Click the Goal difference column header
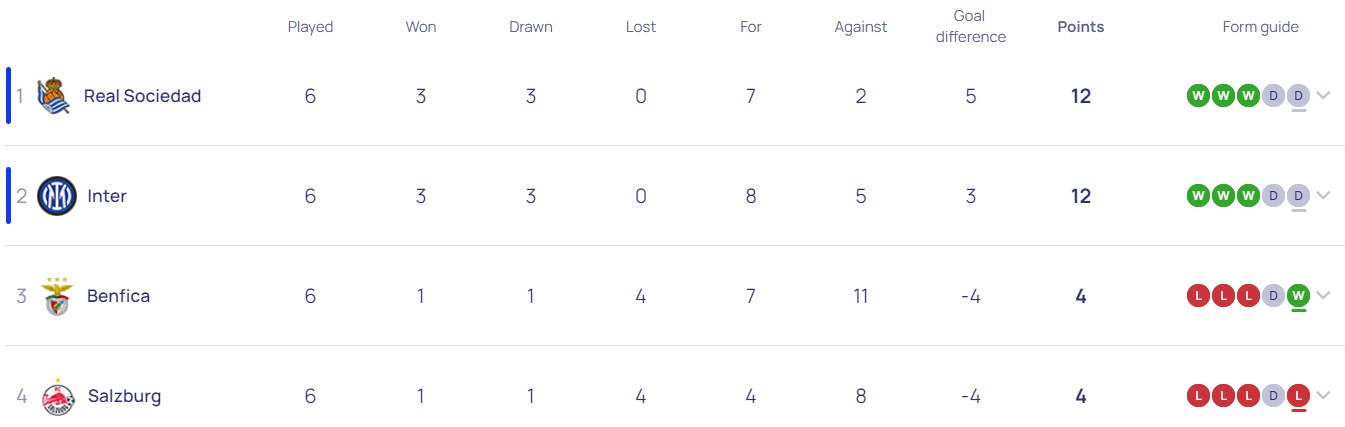Image resolution: width=1345 pixels, height=427 pixels. (970, 27)
